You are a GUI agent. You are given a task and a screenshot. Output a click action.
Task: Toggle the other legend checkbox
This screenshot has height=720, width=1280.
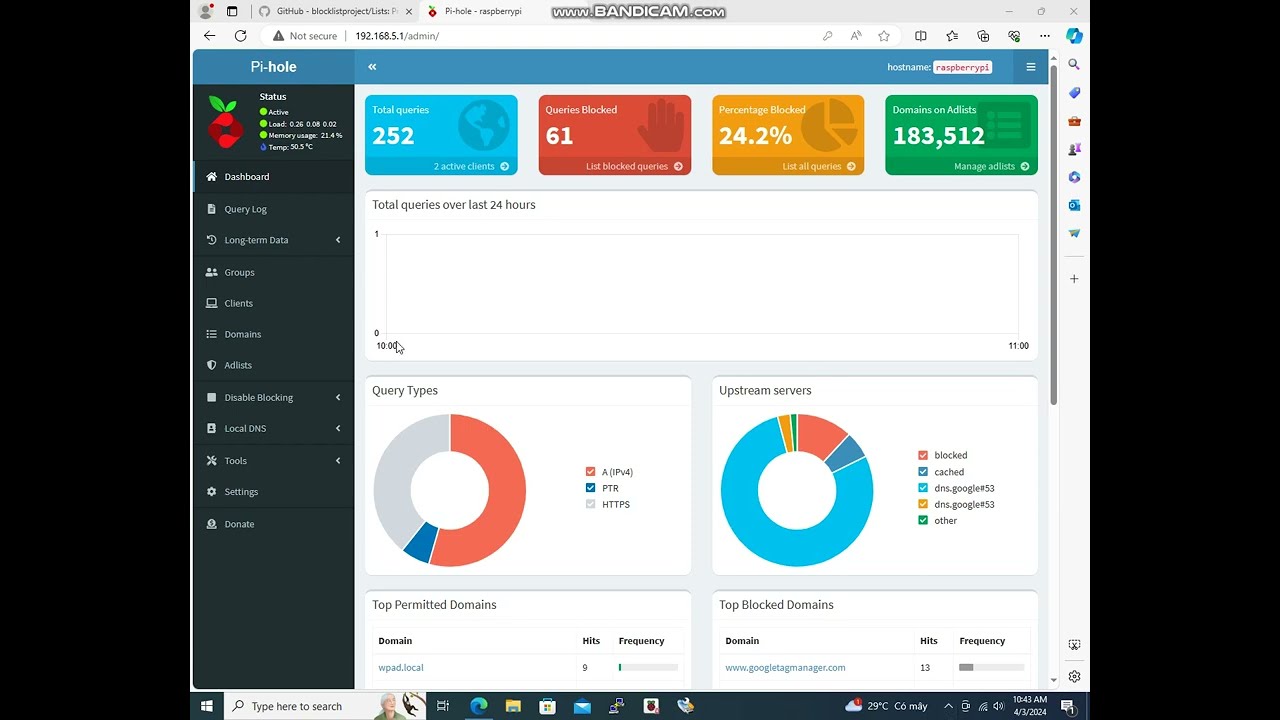tap(923, 520)
